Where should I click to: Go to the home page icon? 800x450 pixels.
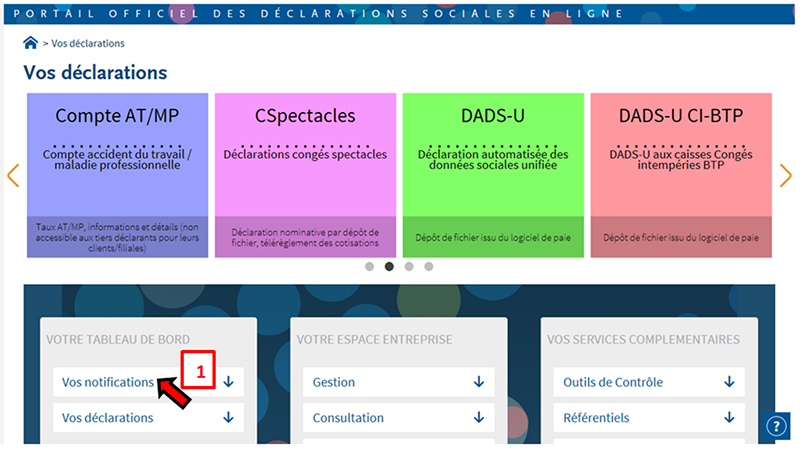coord(30,43)
